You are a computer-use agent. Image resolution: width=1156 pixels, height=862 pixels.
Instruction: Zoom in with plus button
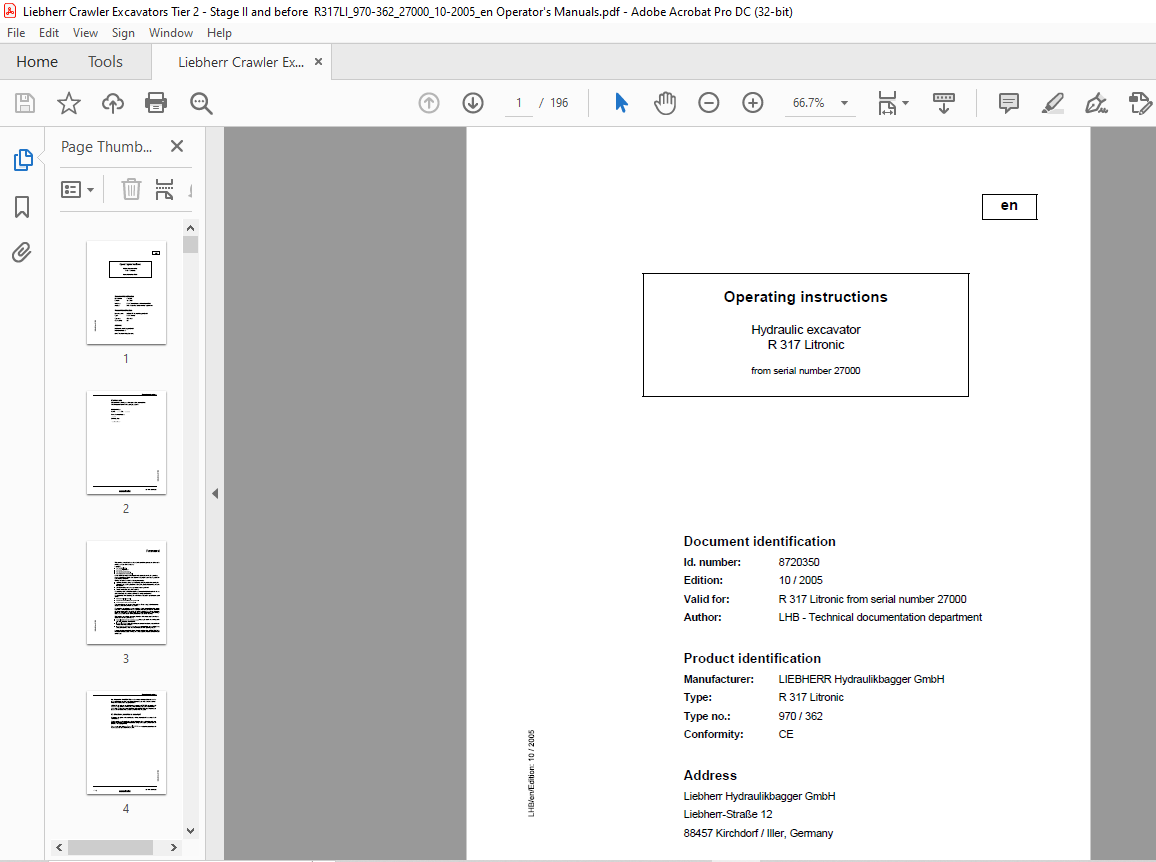pyautogui.click(x=753, y=103)
